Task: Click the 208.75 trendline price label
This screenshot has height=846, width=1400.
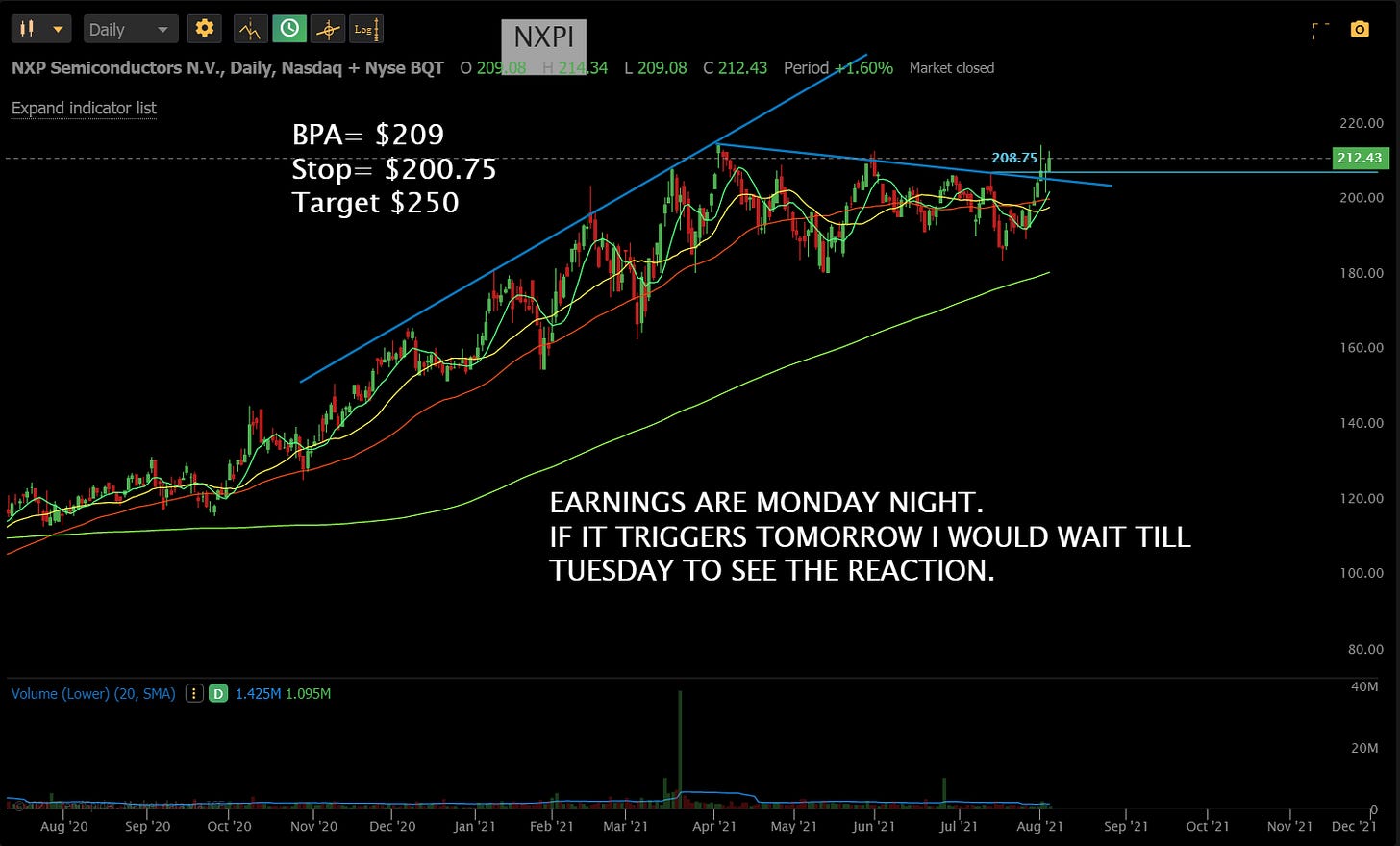Action: [x=1014, y=158]
